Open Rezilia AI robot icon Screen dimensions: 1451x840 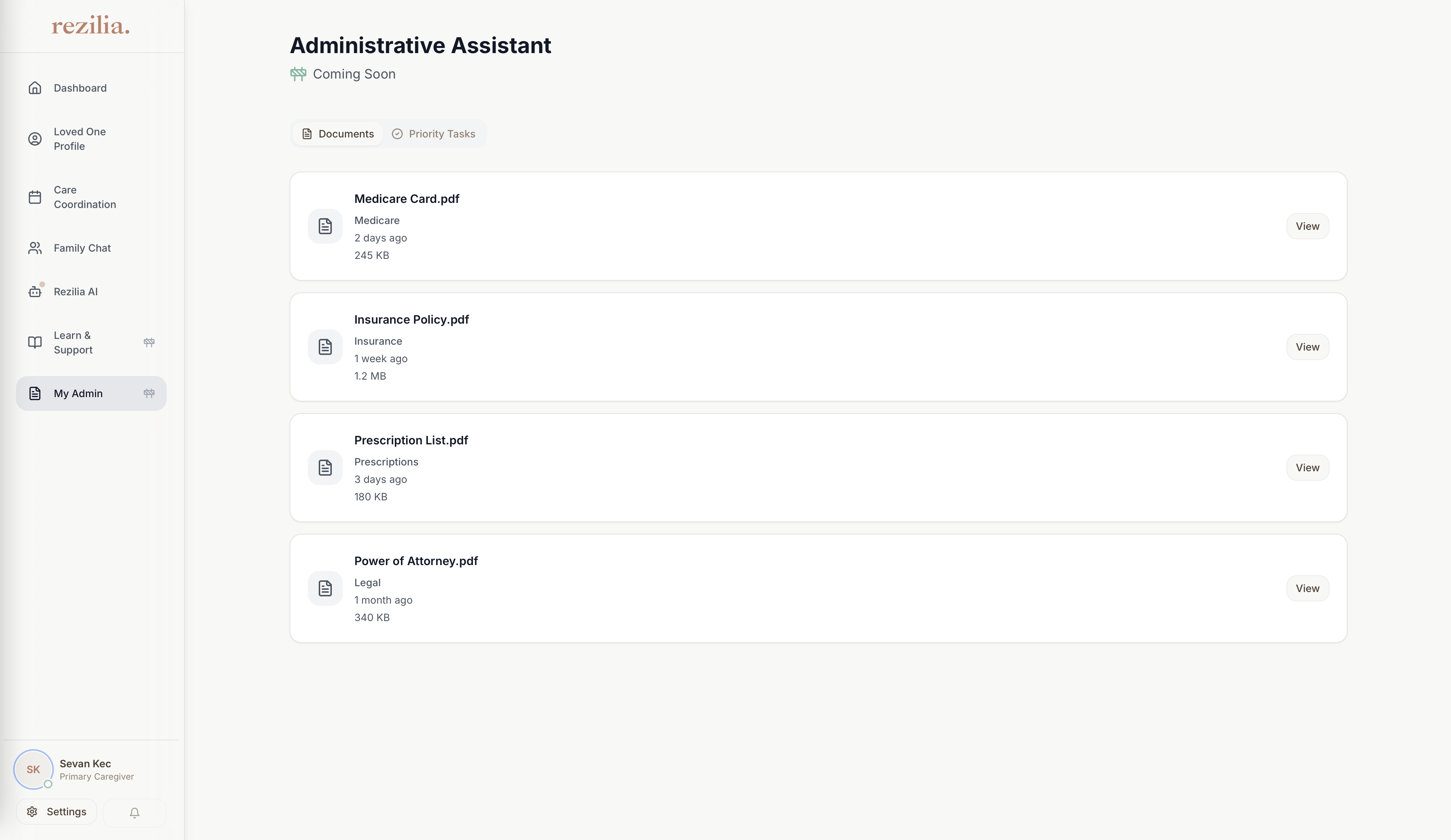coord(35,292)
